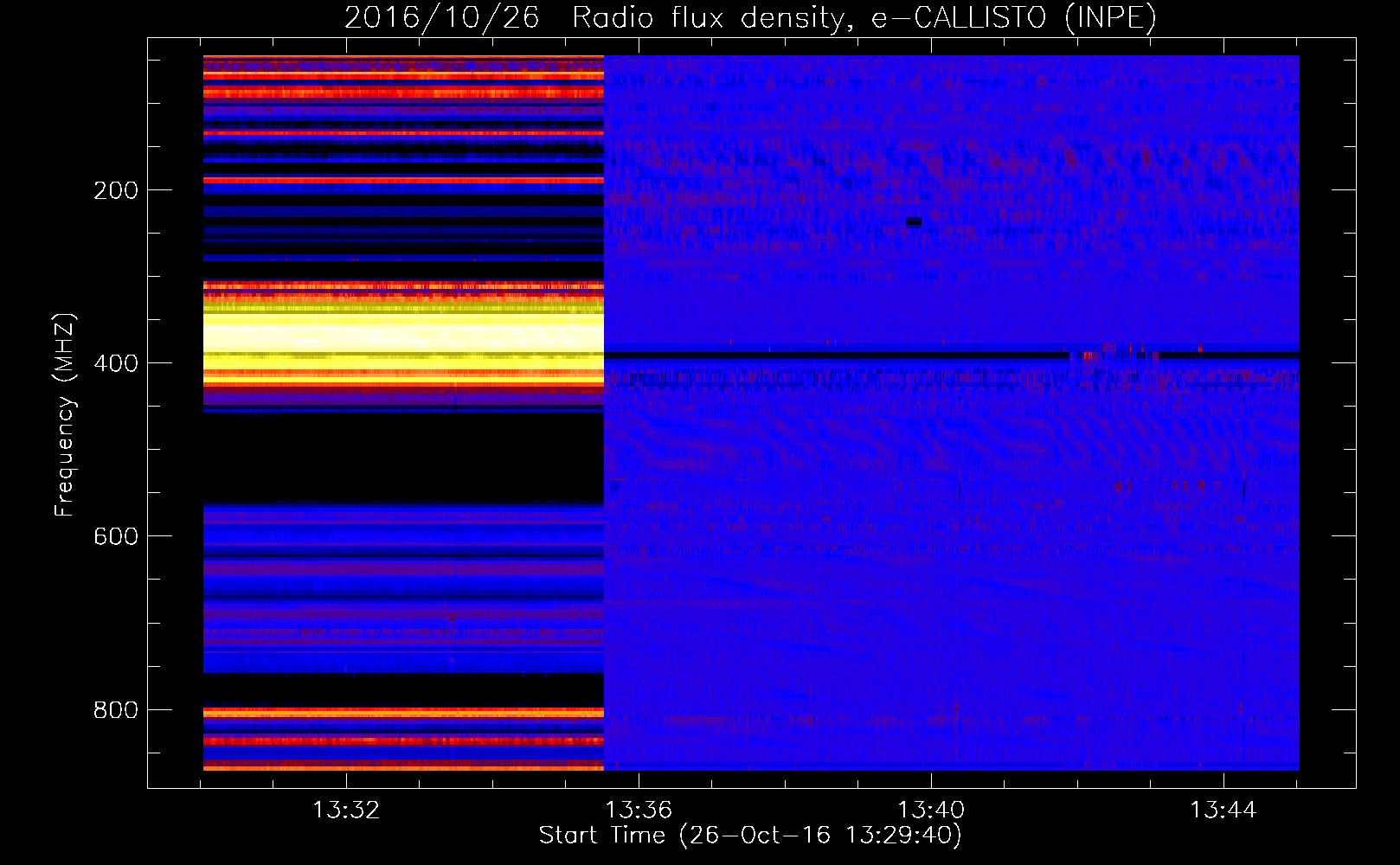This screenshot has width=1400, height=865.
Task: Click the "200" frequency tick label
Action: point(116,190)
